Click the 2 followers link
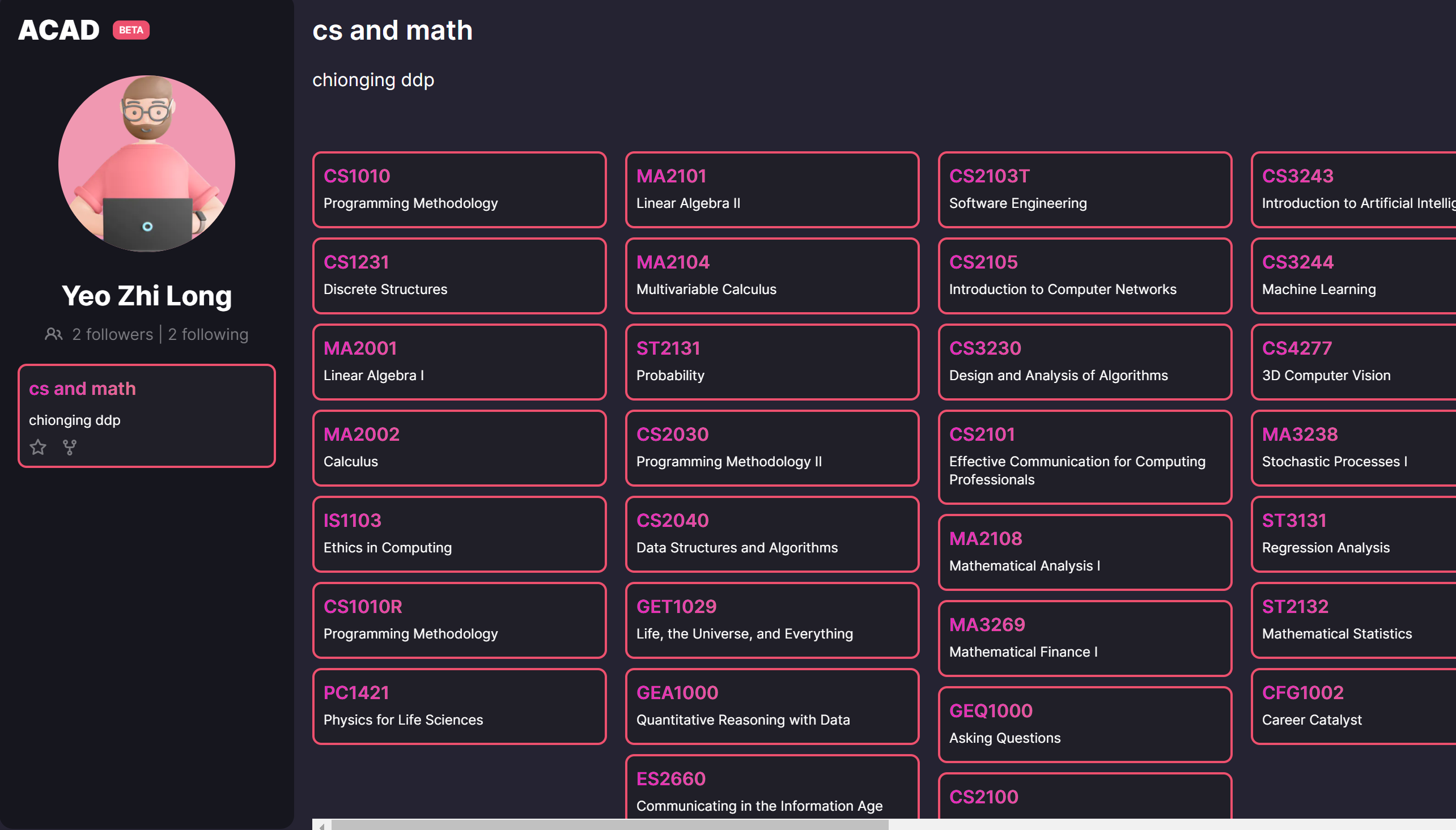1456x830 pixels. tap(112, 334)
